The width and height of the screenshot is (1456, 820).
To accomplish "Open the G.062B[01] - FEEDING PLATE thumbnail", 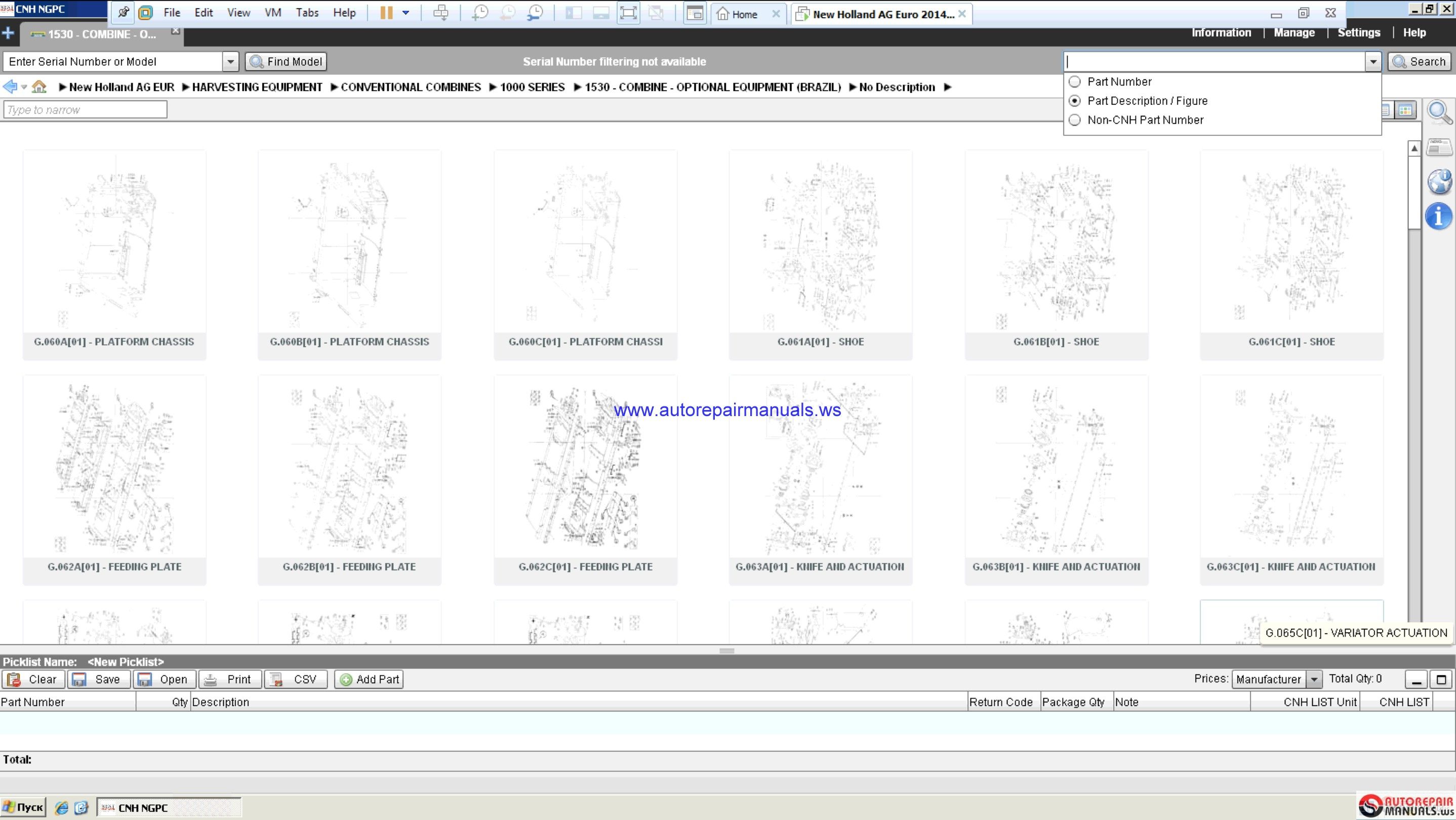I will tap(349, 479).
